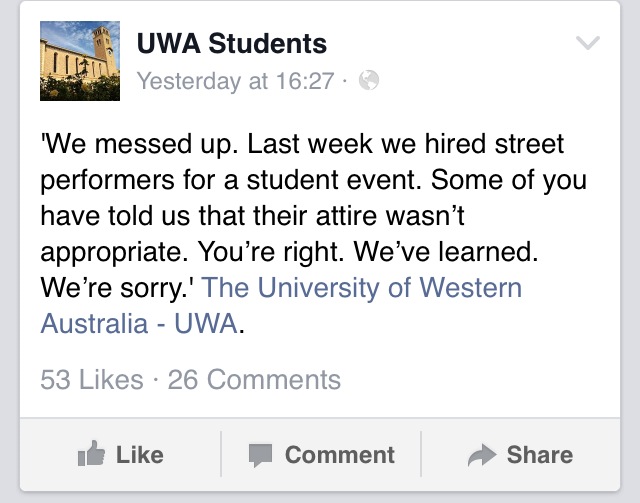Follow The University of Western Australia link

[362, 289]
